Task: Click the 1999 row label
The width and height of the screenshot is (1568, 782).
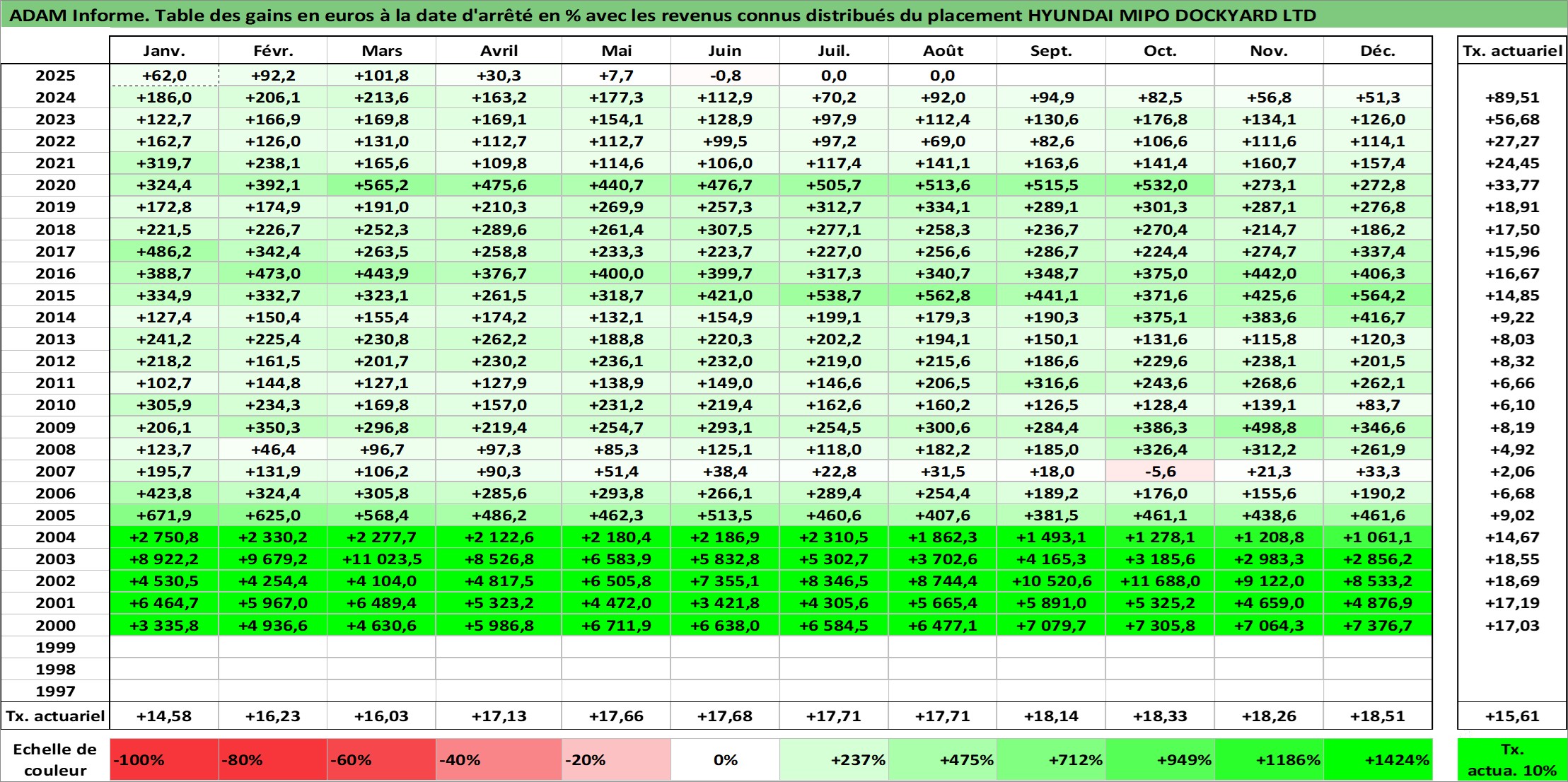Action: (55, 647)
